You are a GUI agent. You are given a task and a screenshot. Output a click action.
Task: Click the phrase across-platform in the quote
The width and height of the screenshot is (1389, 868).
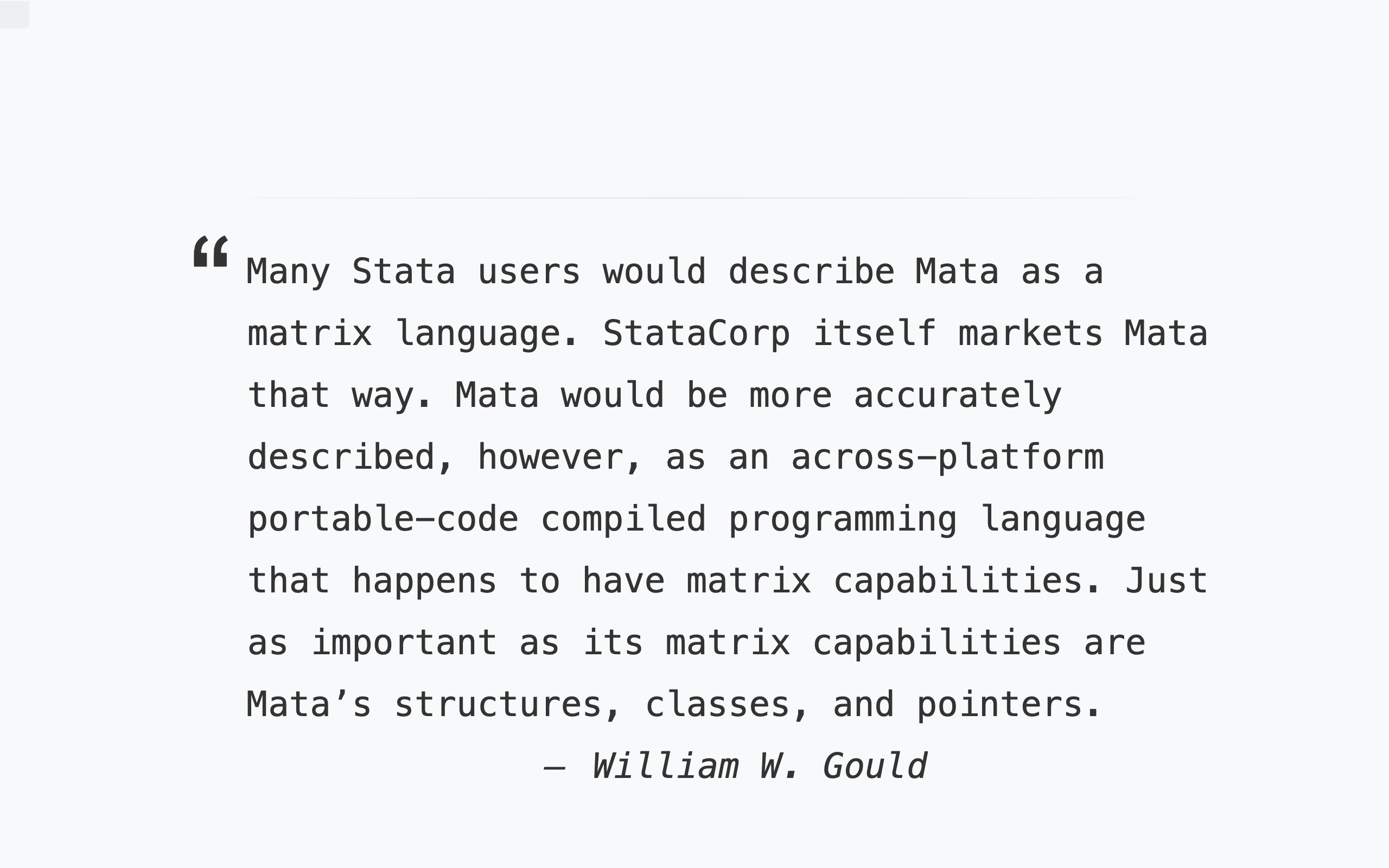pos(948,457)
